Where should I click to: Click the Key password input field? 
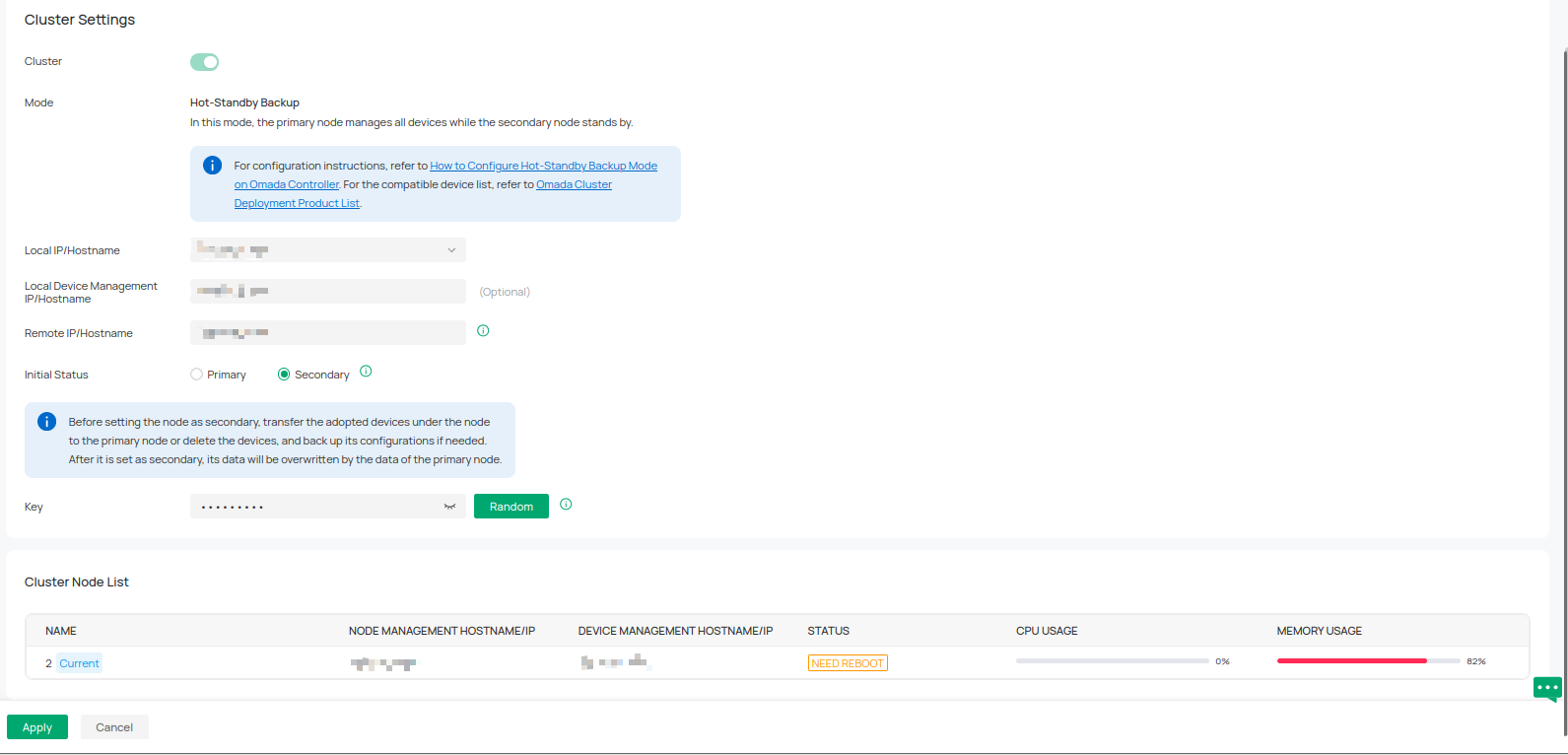click(328, 507)
